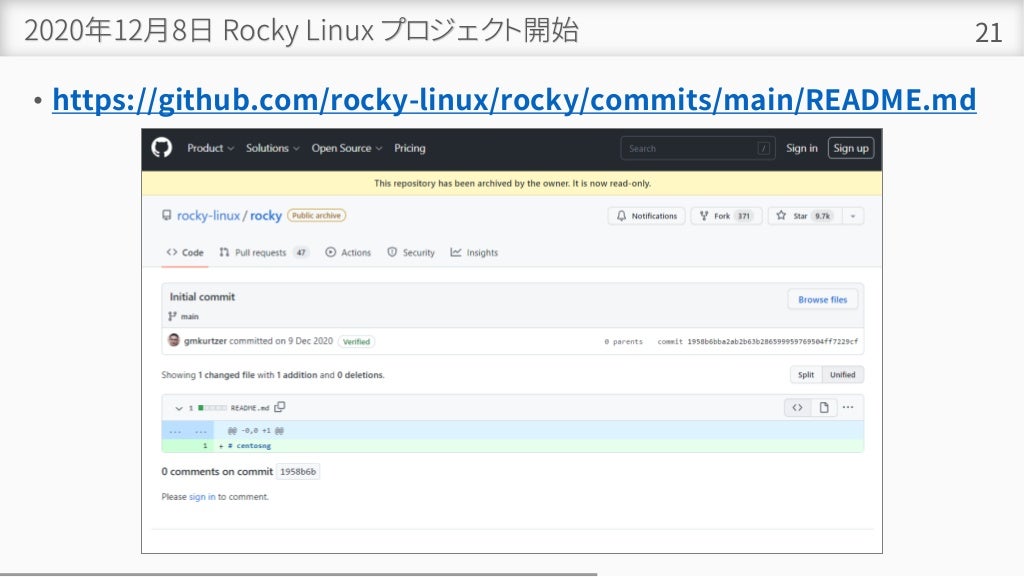Click the '0 parents' text
The image size is (1024, 577).
(x=623, y=341)
